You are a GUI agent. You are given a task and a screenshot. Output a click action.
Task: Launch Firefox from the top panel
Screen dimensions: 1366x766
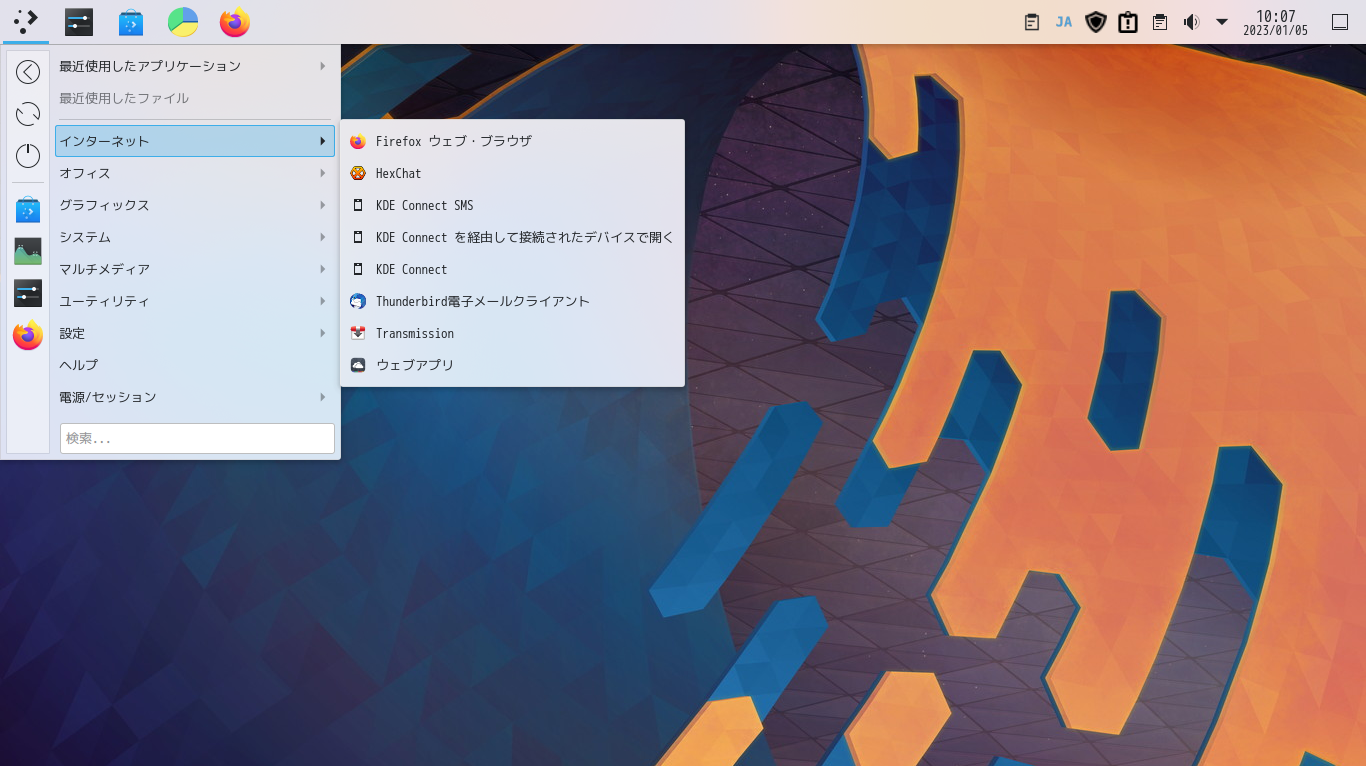(x=235, y=21)
